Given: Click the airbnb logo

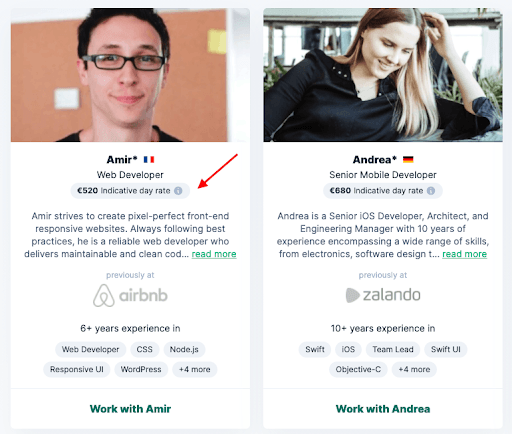Looking at the screenshot, I should 130,295.
